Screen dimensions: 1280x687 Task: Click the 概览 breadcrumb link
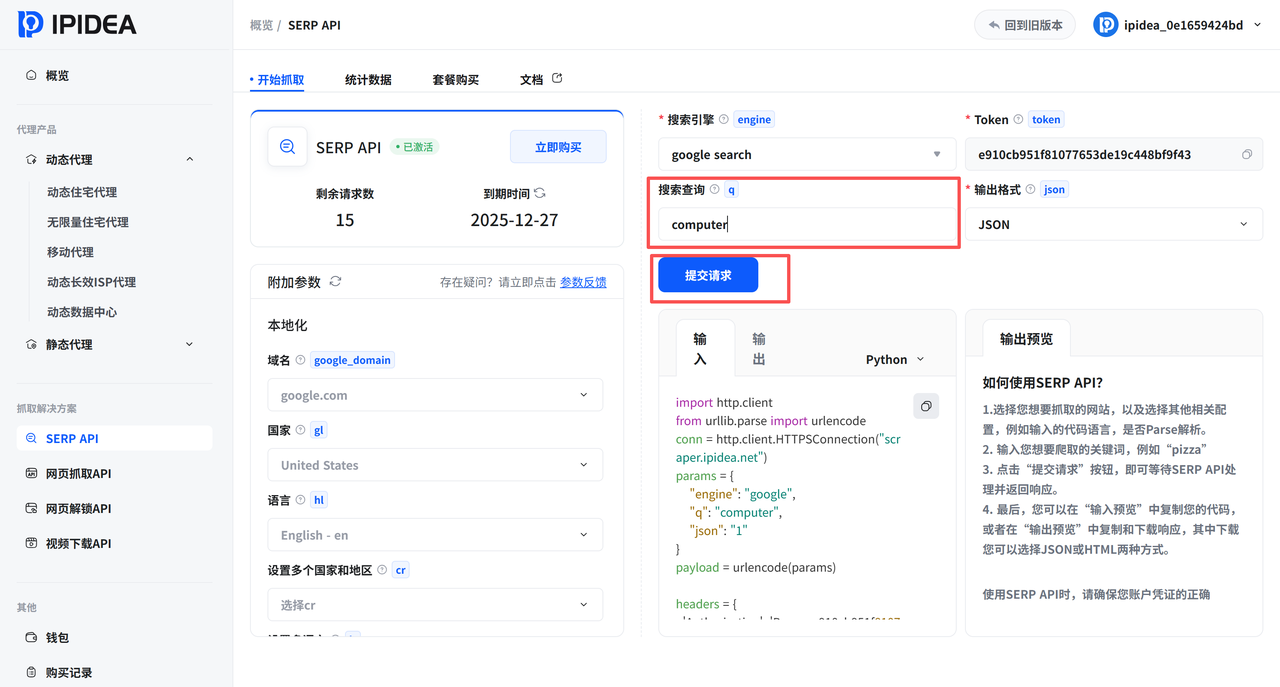(x=261, y=25)
